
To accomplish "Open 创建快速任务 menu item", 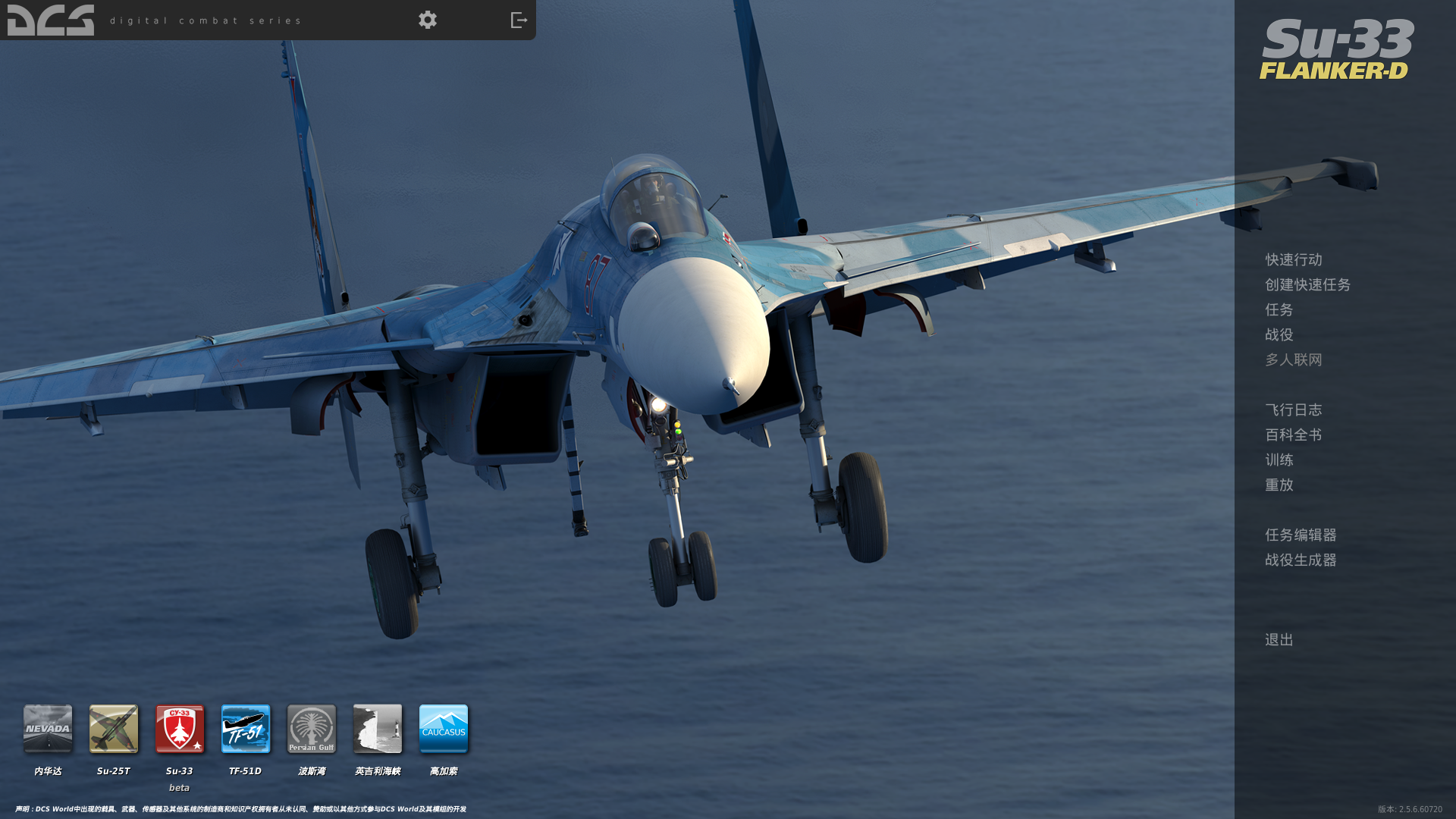I will tap(1308, 285).
